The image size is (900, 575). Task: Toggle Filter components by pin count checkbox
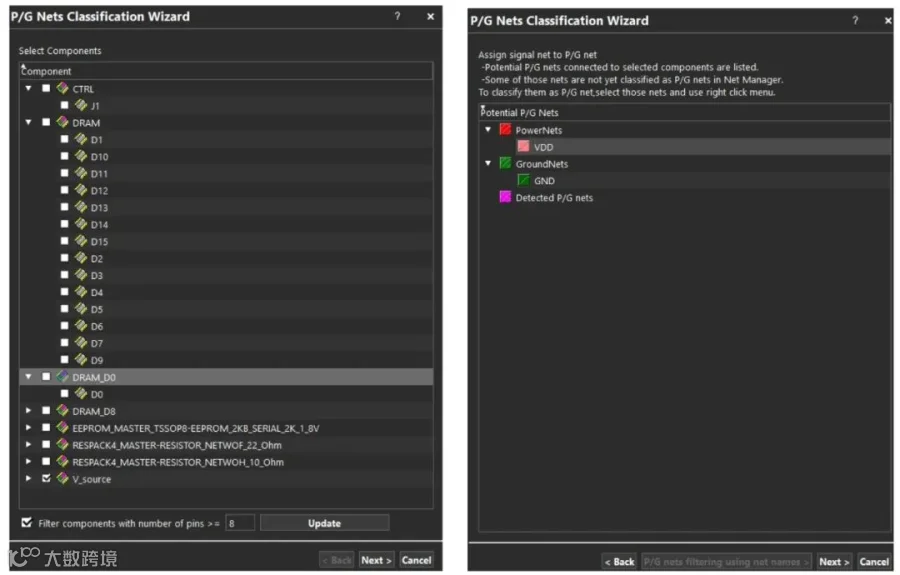click(x=26, y=522)
